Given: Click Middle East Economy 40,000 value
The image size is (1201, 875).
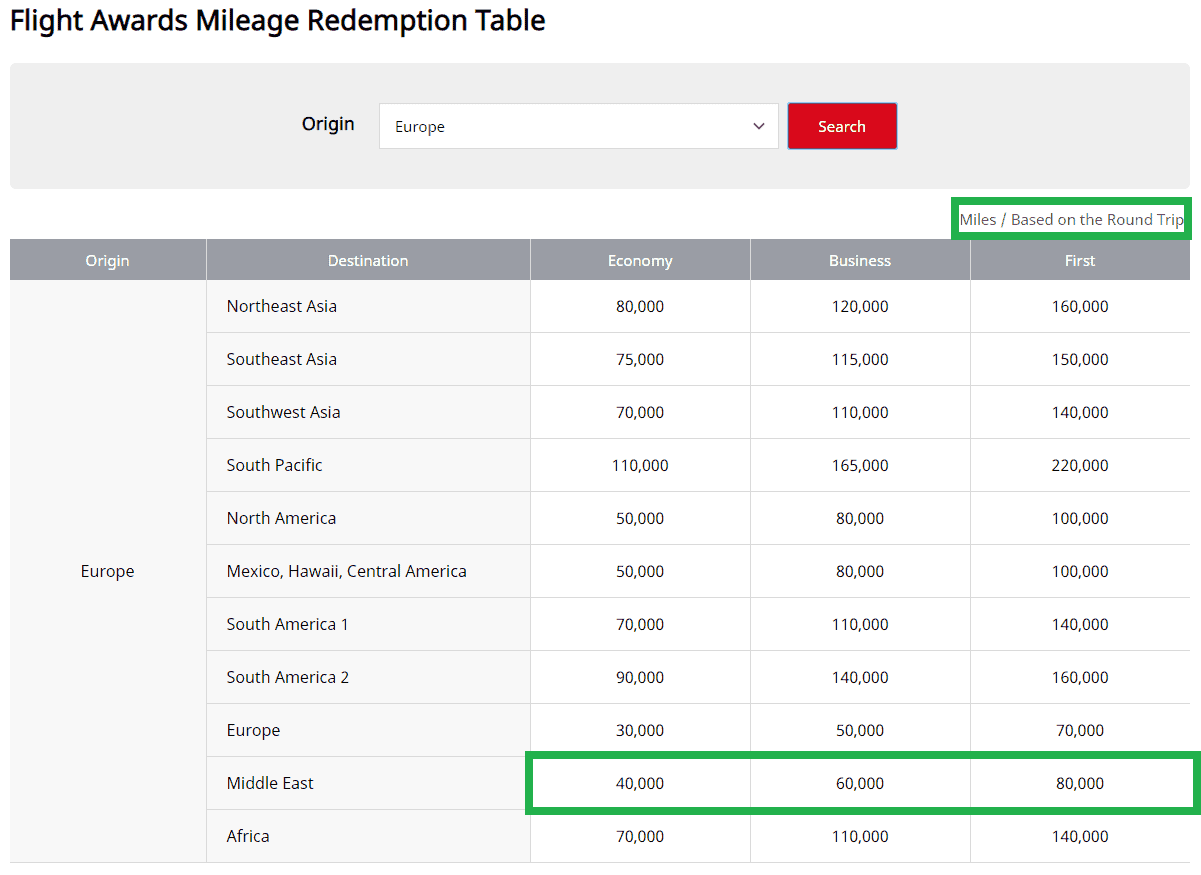Looking at the screenshot, I should point(640,783).
